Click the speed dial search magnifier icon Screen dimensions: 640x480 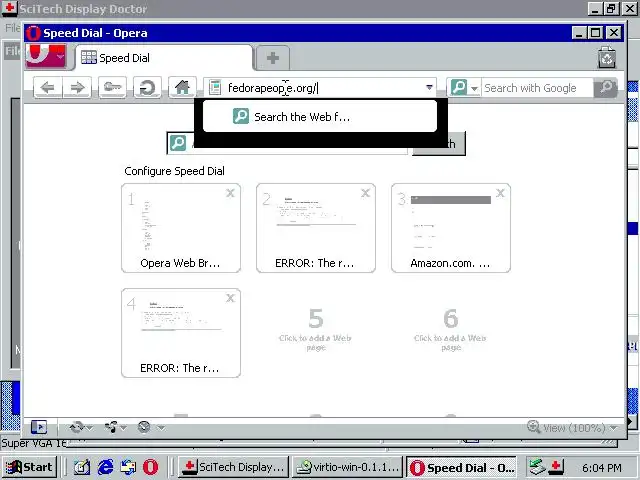(x=178, y=143)
